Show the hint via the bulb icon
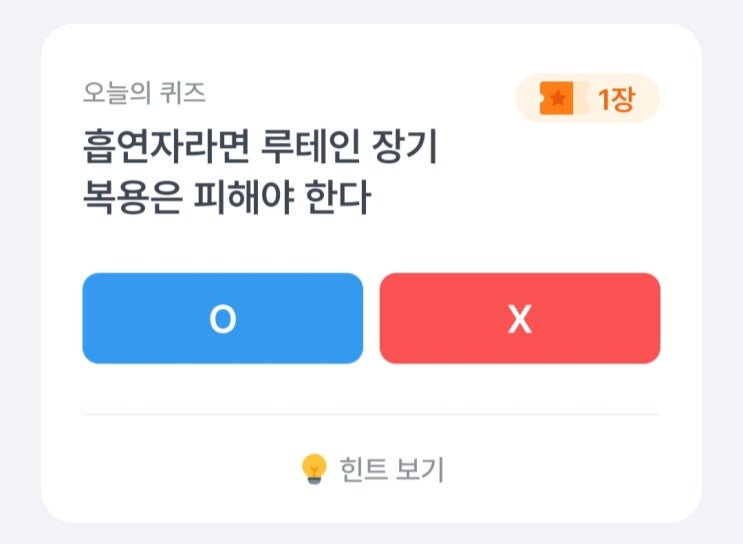This screenshot has width=743, height=544. point(315,468)
